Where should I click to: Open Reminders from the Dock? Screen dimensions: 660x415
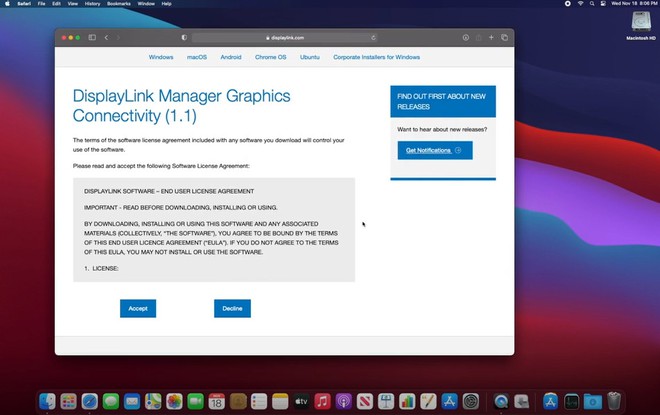pos(259,402)
